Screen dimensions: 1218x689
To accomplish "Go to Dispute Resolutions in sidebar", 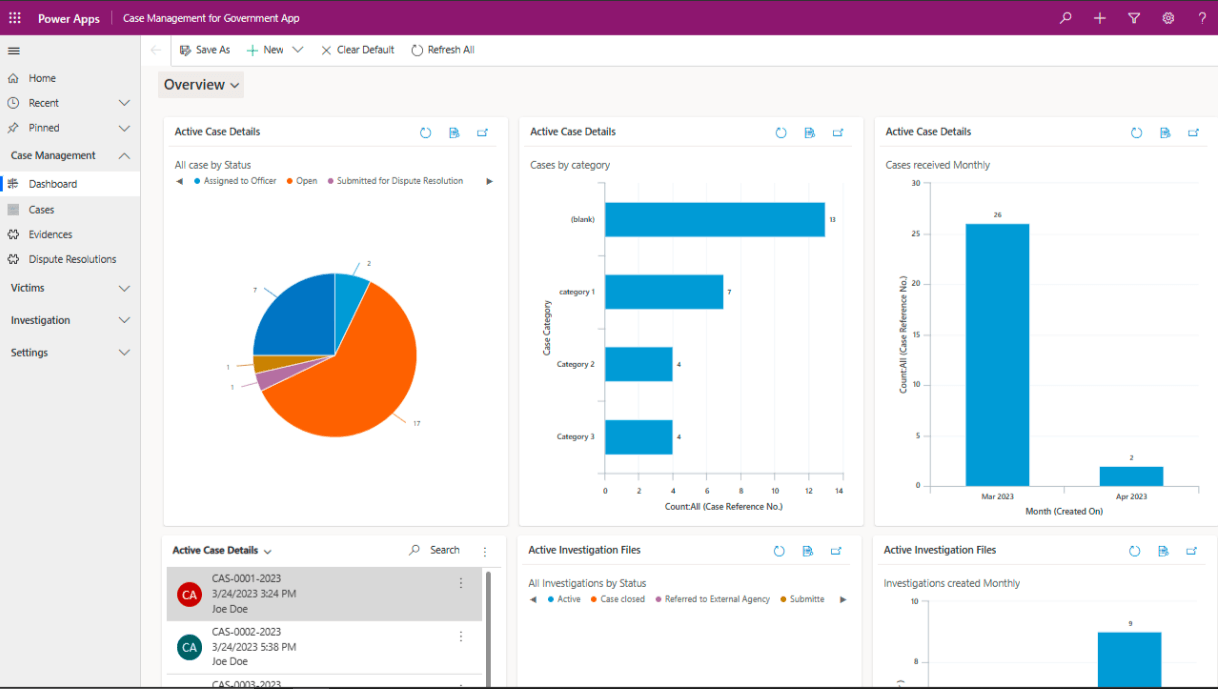I will [x=72, y=259].
